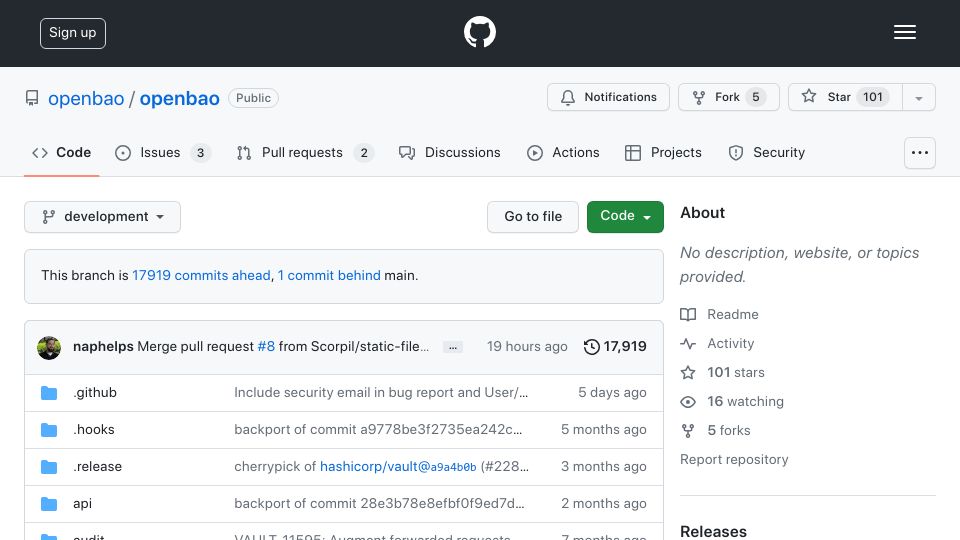Image resolution: width=960 pixels, height=540 pixels.
Task: Click the .hooks folder icon
Action: coord(49,430)
